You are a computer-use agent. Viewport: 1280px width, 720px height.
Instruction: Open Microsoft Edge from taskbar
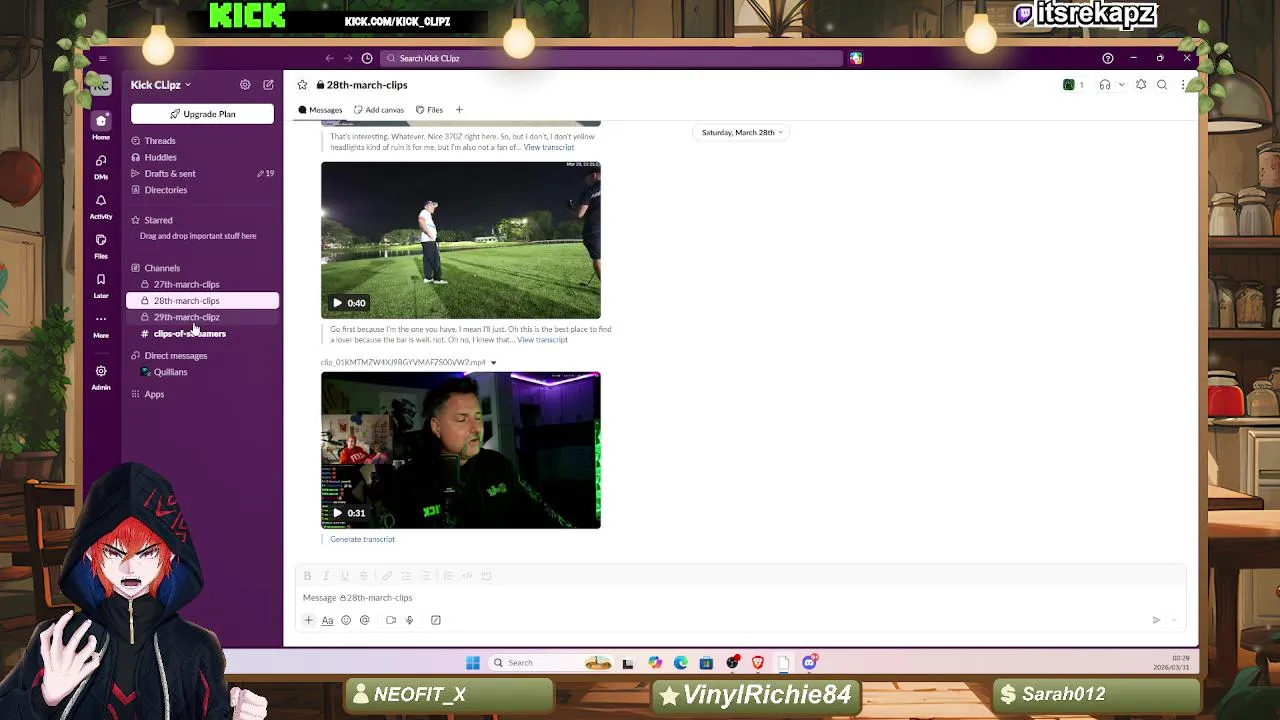pos(681,663)
